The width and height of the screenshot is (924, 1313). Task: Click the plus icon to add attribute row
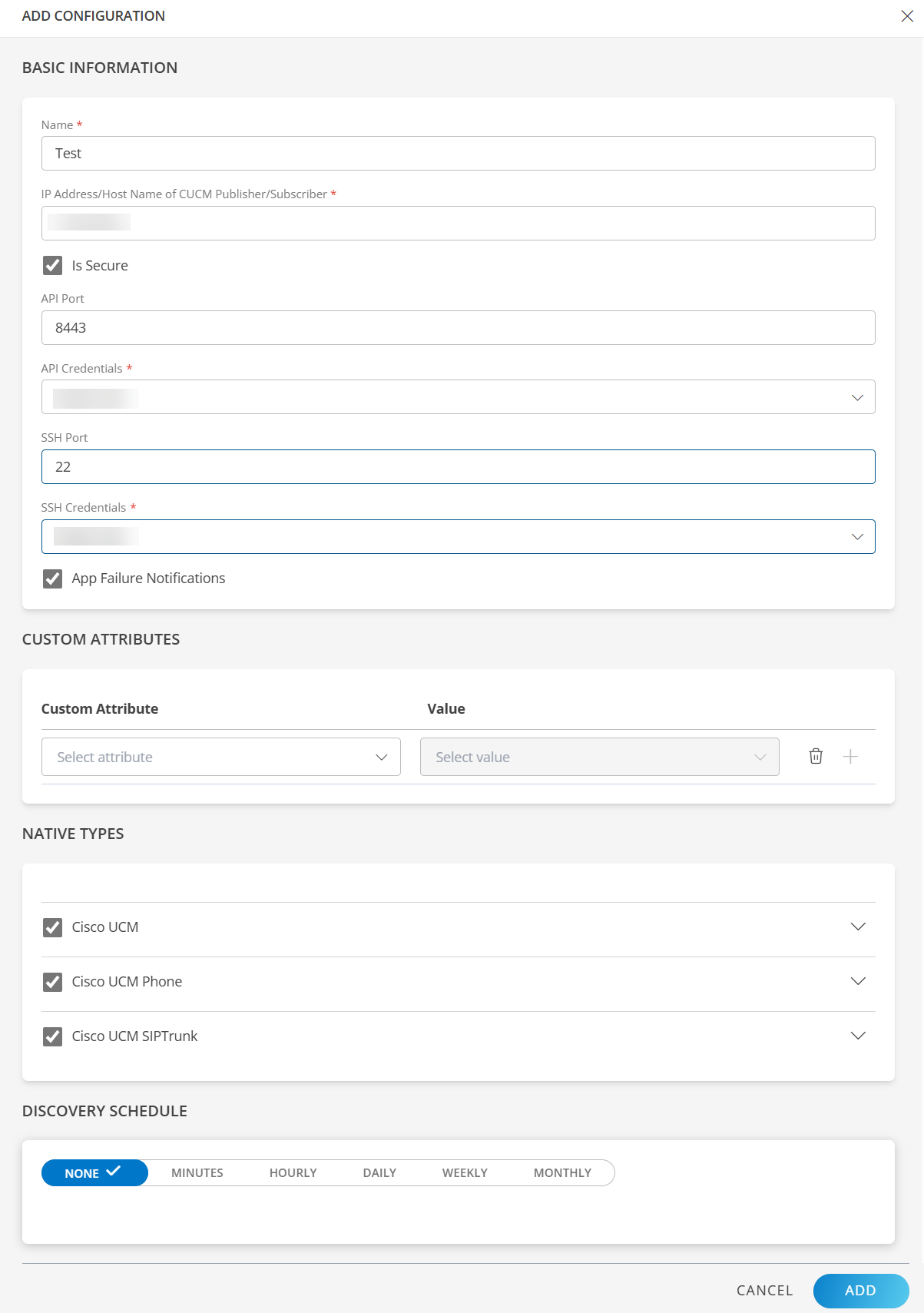click(850, 757)
